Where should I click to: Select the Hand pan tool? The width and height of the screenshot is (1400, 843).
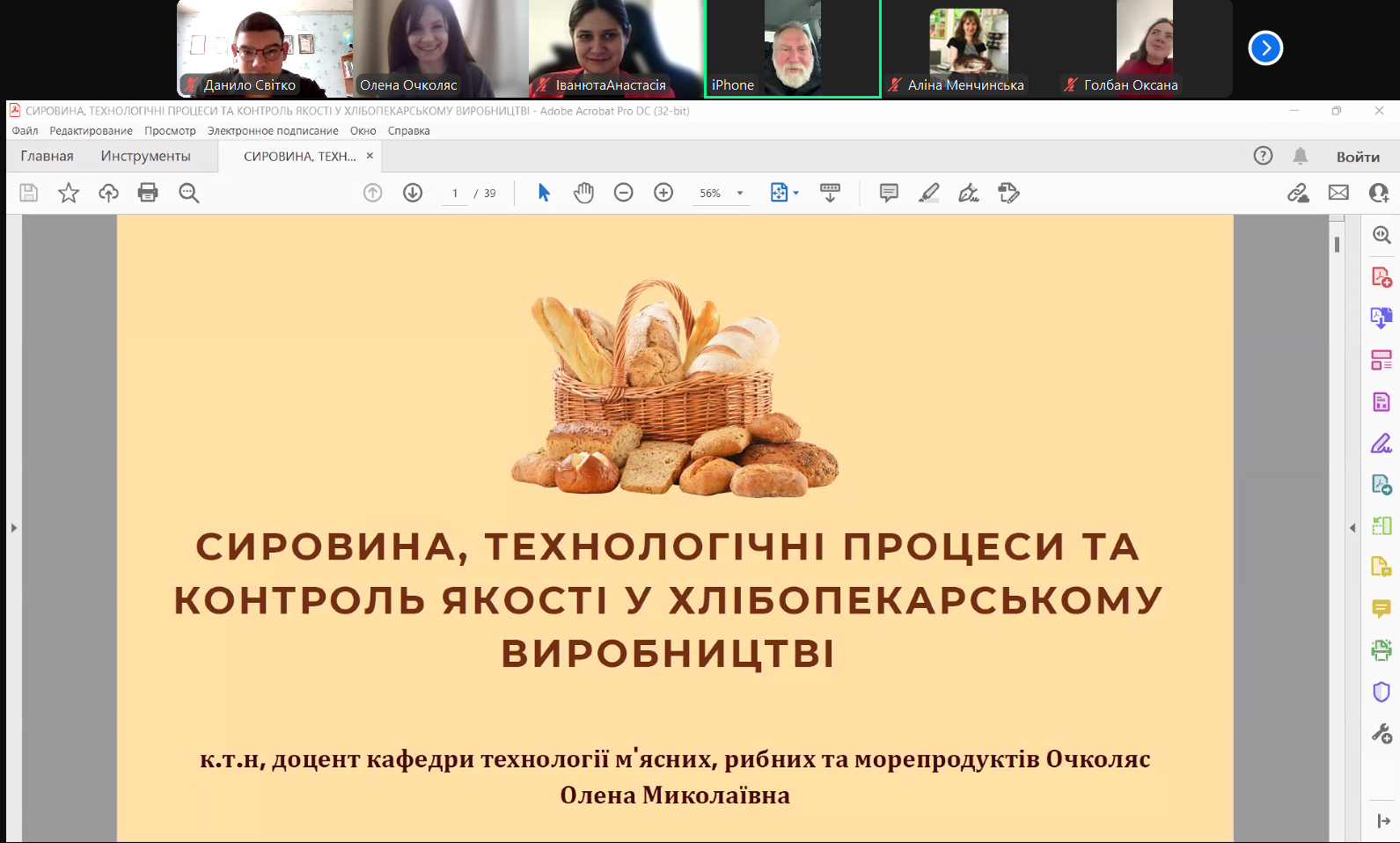[x=583, y=193]
